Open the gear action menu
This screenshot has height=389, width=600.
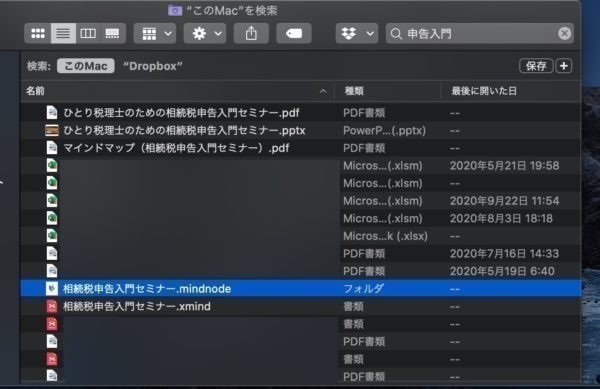point(205,34)
